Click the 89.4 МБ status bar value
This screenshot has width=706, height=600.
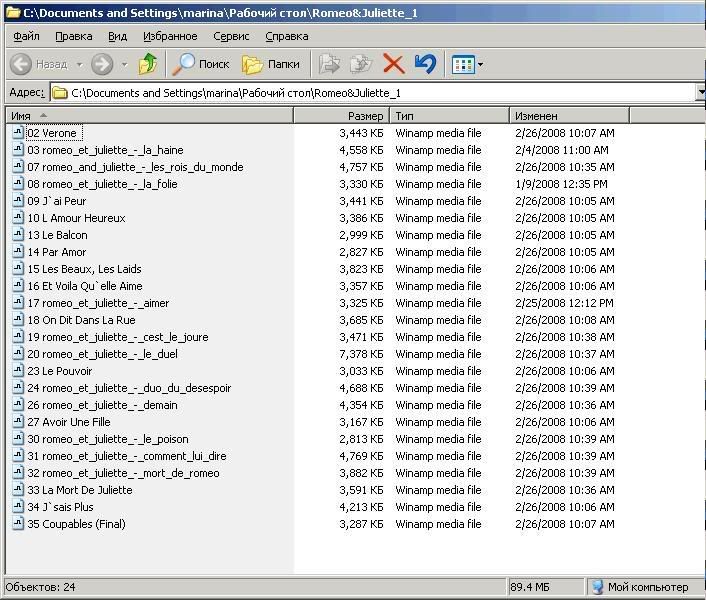[530, 587]
